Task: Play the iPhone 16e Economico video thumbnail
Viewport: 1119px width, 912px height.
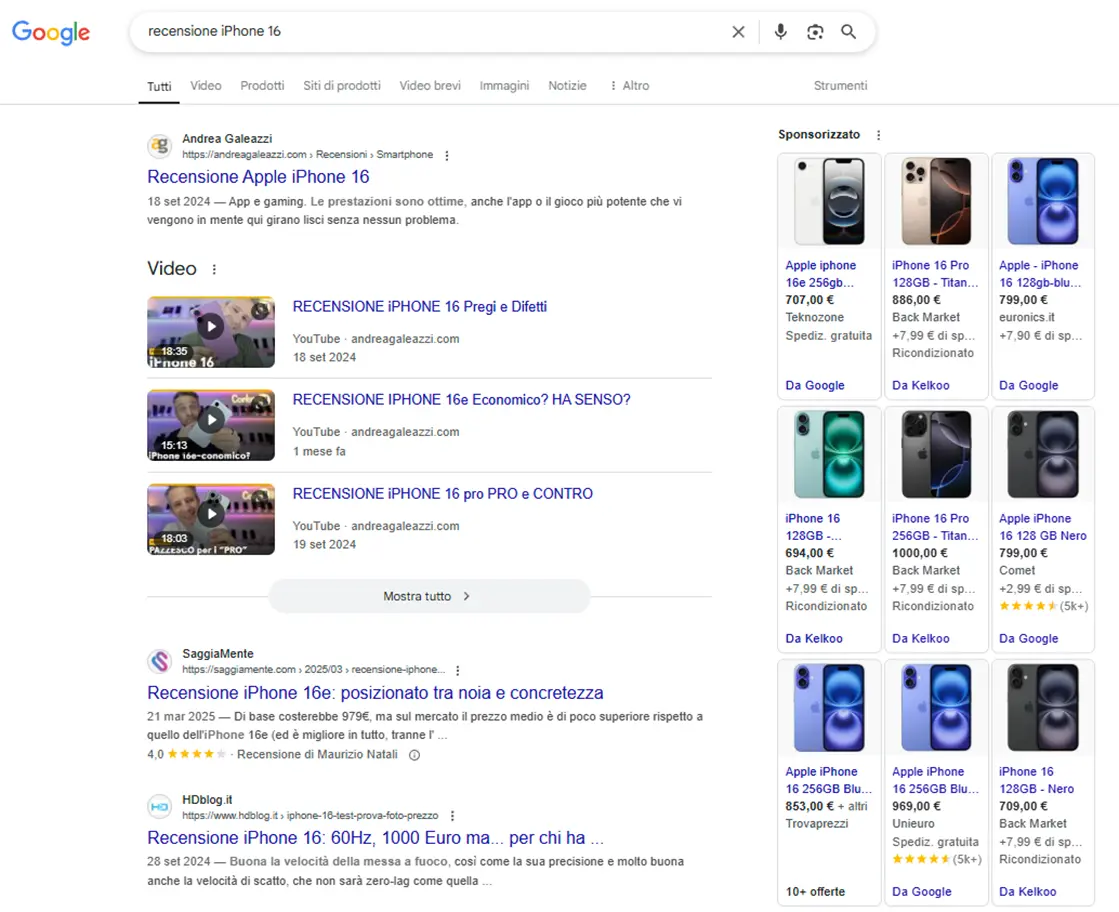Action: tap(211, 425)
